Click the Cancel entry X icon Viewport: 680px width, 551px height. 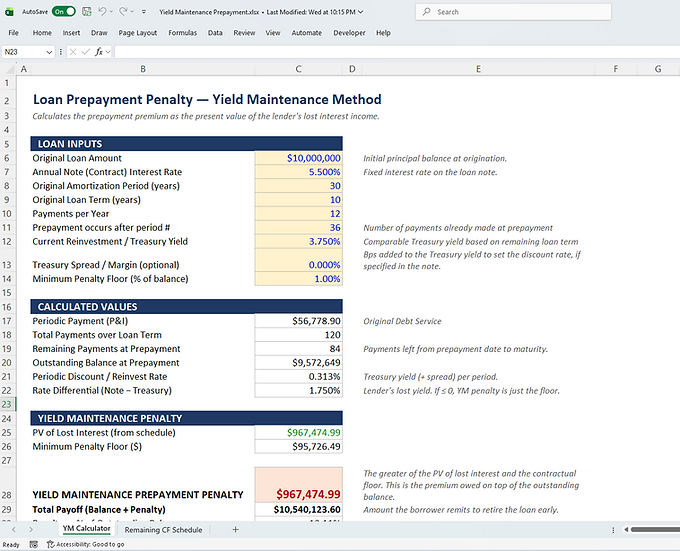(x=73, y=52)
